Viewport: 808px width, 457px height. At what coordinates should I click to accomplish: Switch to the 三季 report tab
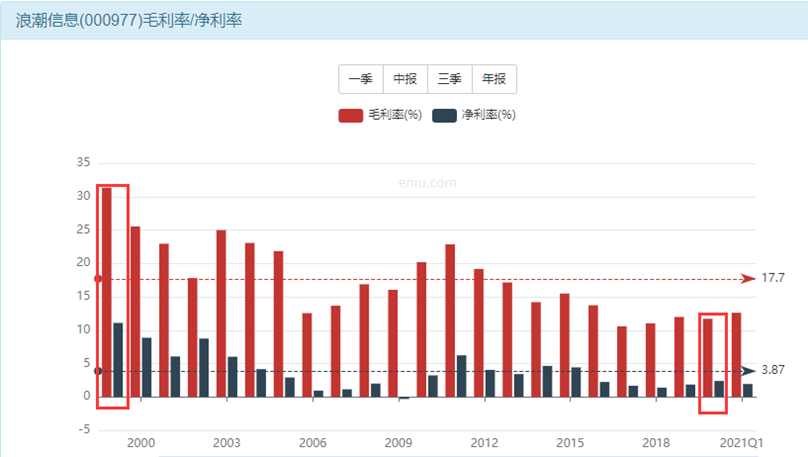(x=449, y=79)
